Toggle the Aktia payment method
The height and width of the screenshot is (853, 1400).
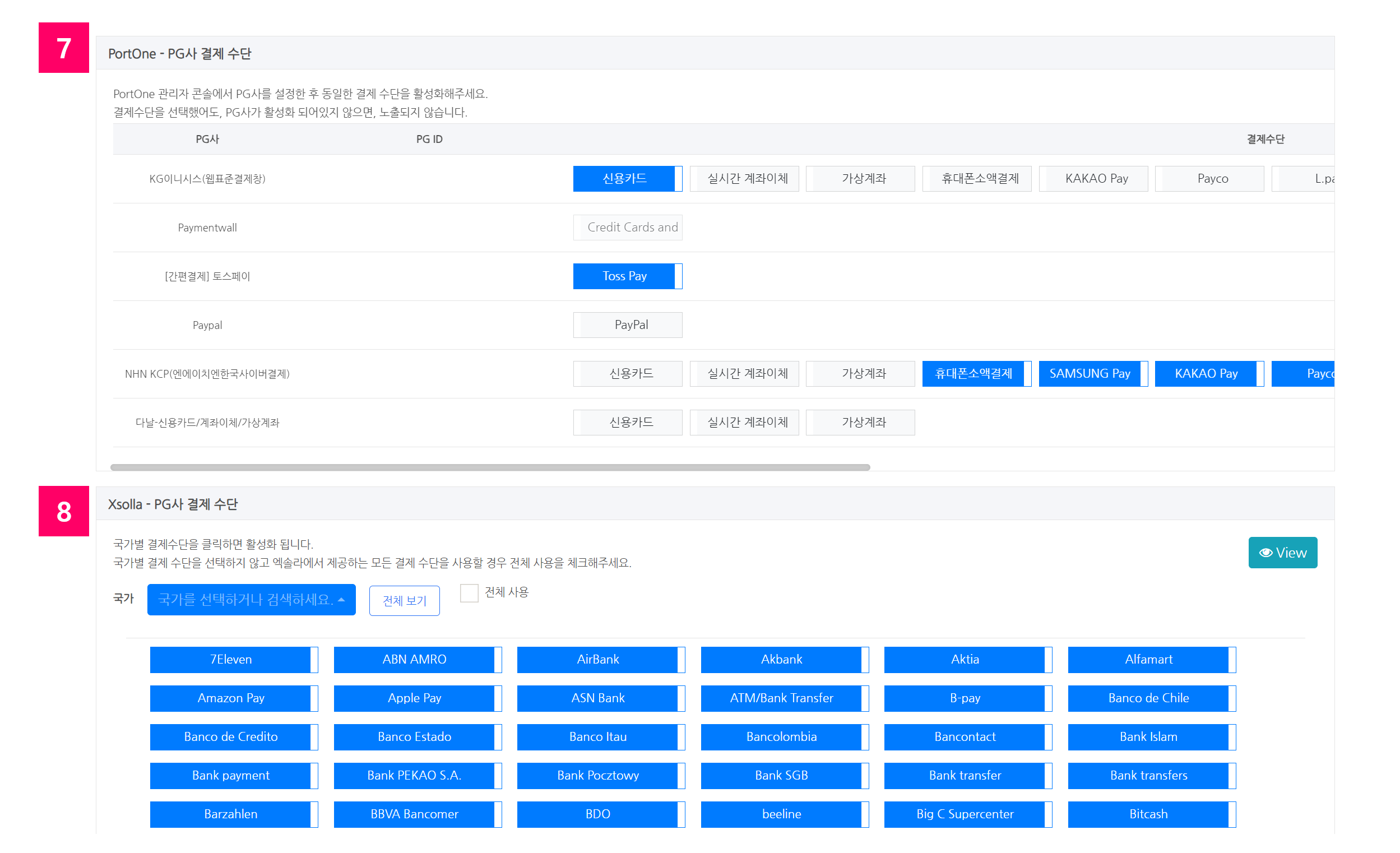click(x=968, y=660)
